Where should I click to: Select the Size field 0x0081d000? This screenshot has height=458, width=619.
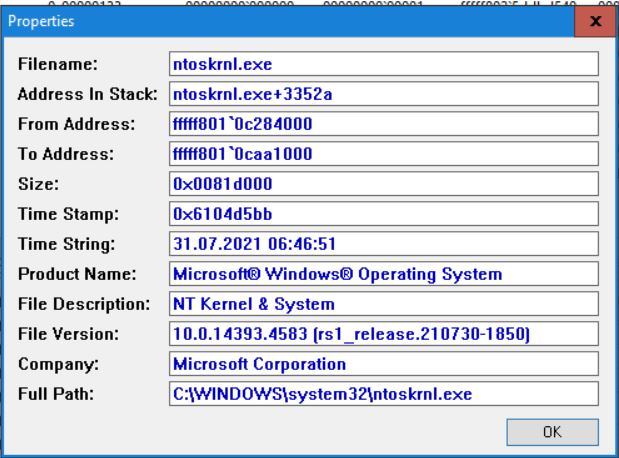(x=384, y=184)
